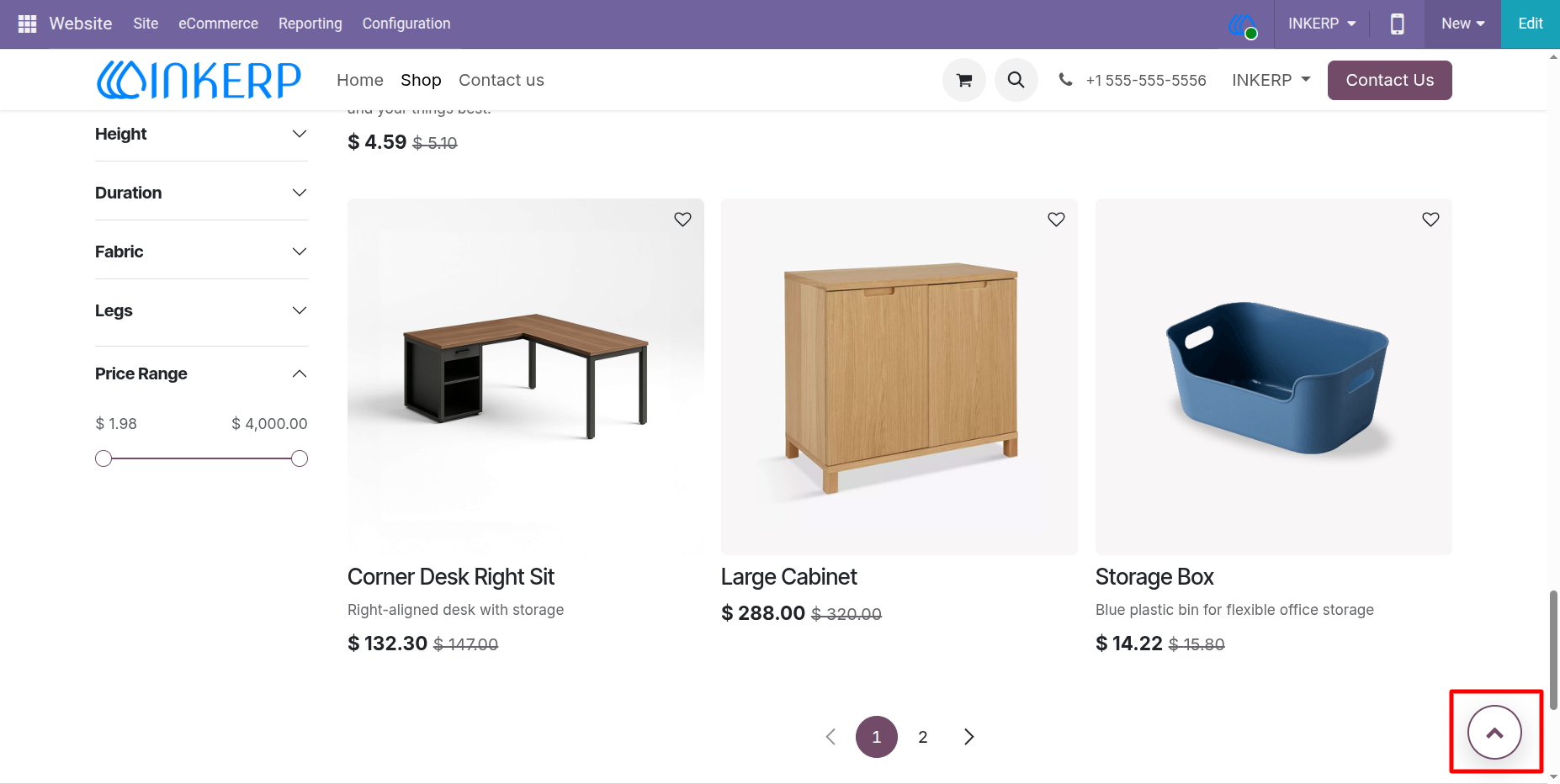Click the Contact Us button
This screenshot has height=784, width=1560.
(x=1389, y=80)
